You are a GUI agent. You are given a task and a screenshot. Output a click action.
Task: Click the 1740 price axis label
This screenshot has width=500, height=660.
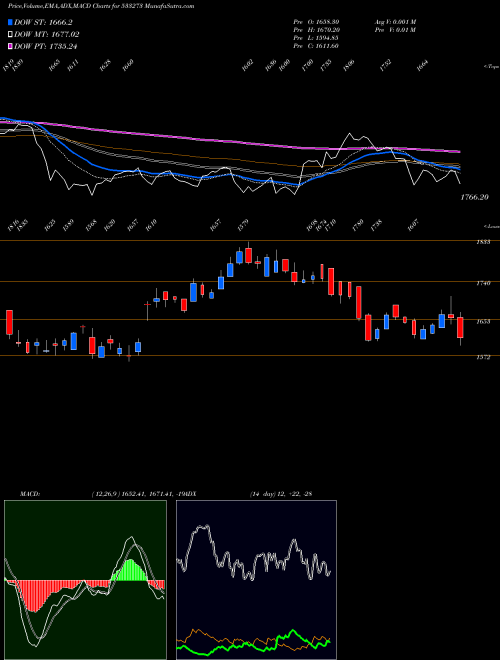(x=483, y=283)
